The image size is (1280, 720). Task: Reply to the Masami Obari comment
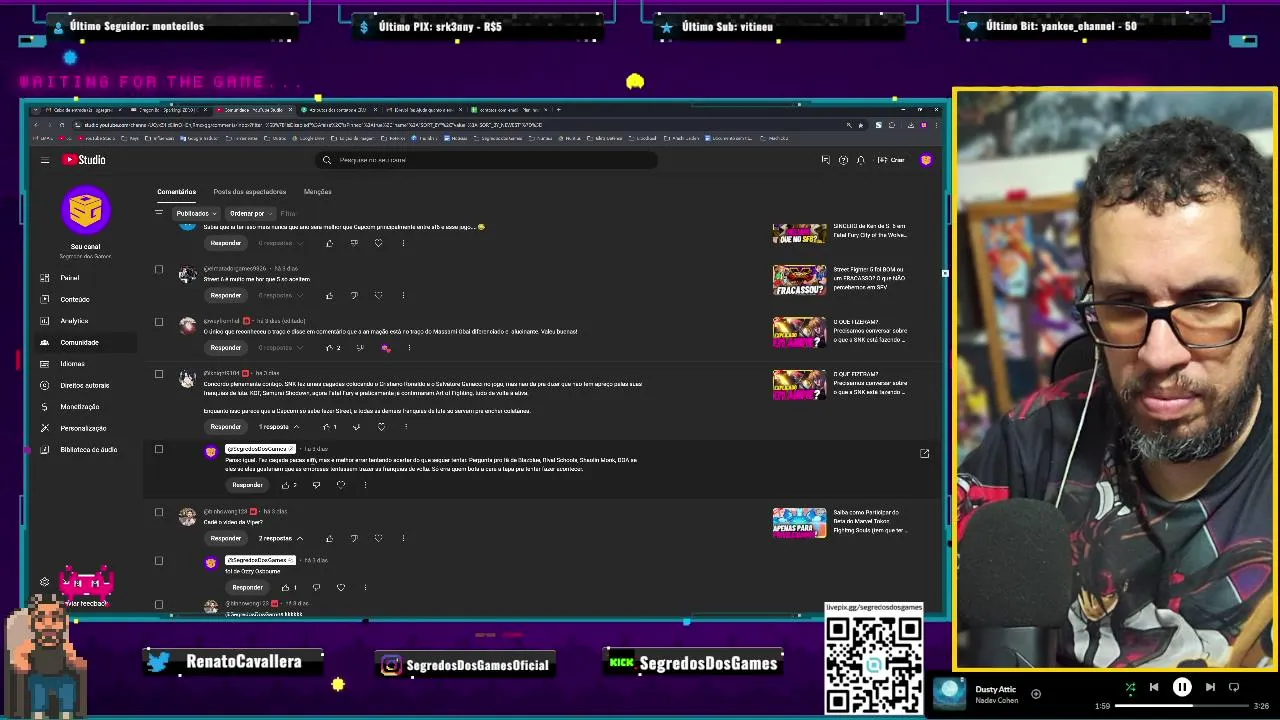click(226, 348)
